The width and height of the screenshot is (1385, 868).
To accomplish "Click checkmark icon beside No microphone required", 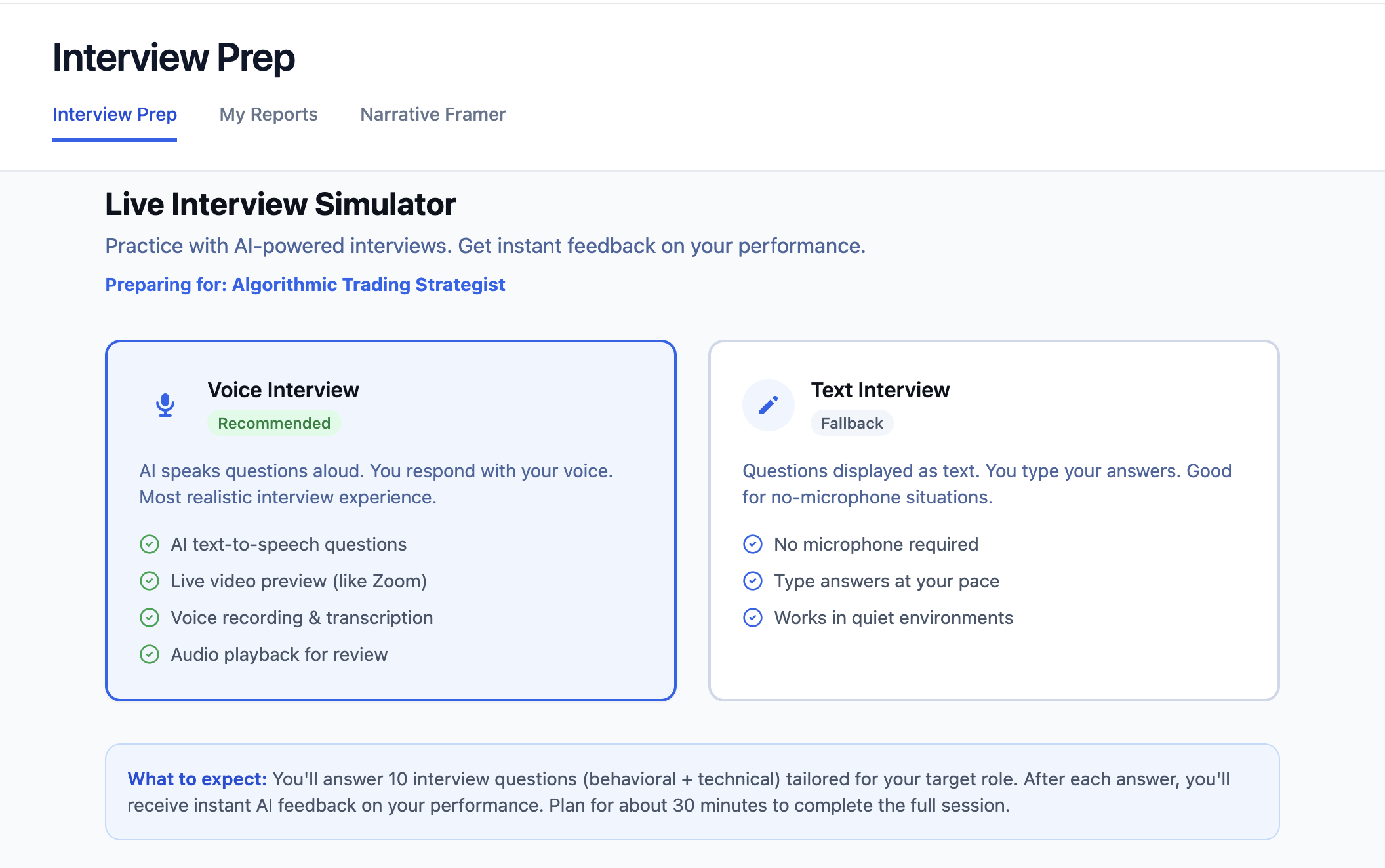I will (753, 544).
